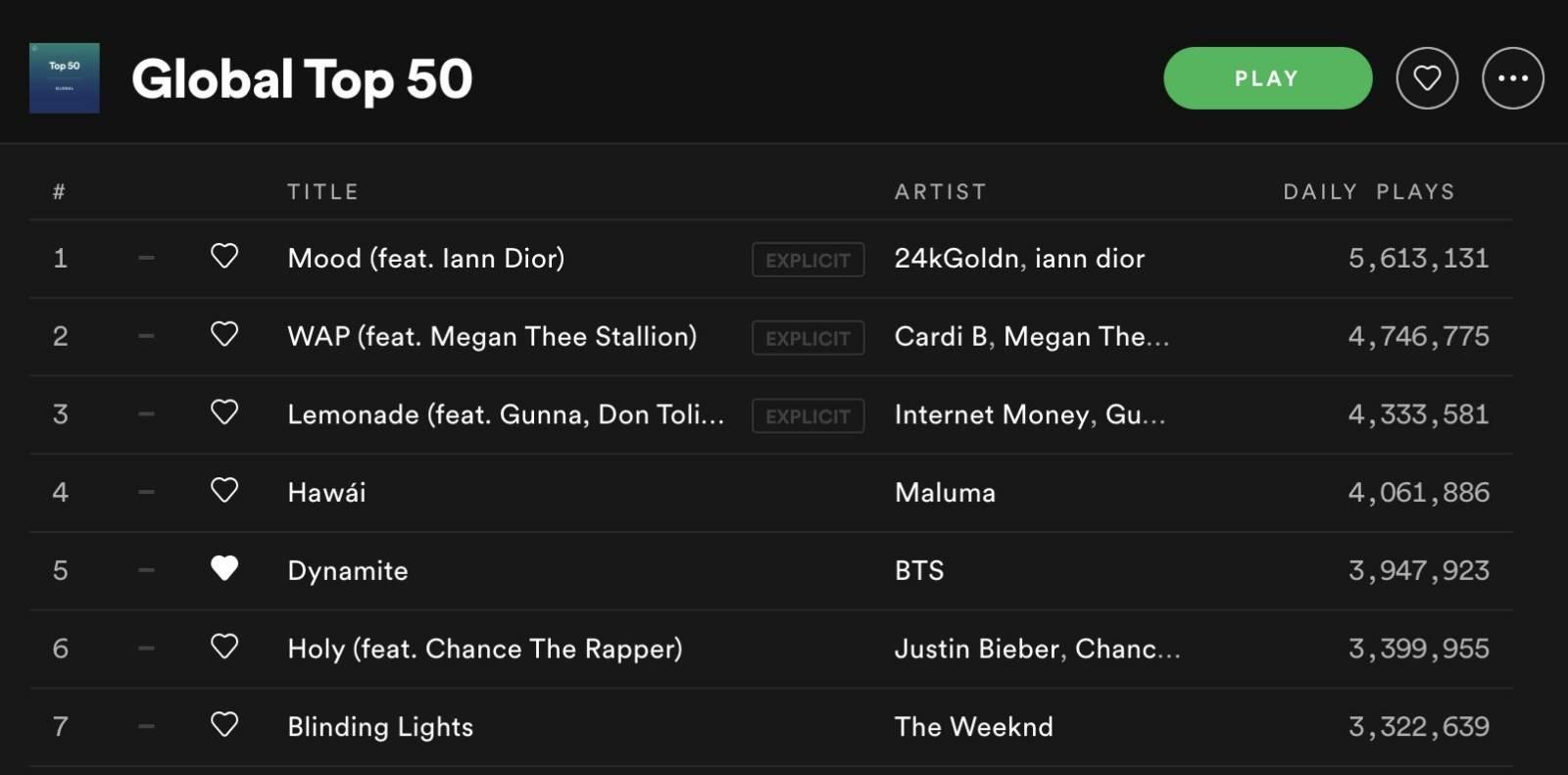Viewport: 1568px width, 775px height.
Task: Open the three-dots more options menu
Action: coord(1513,78)
